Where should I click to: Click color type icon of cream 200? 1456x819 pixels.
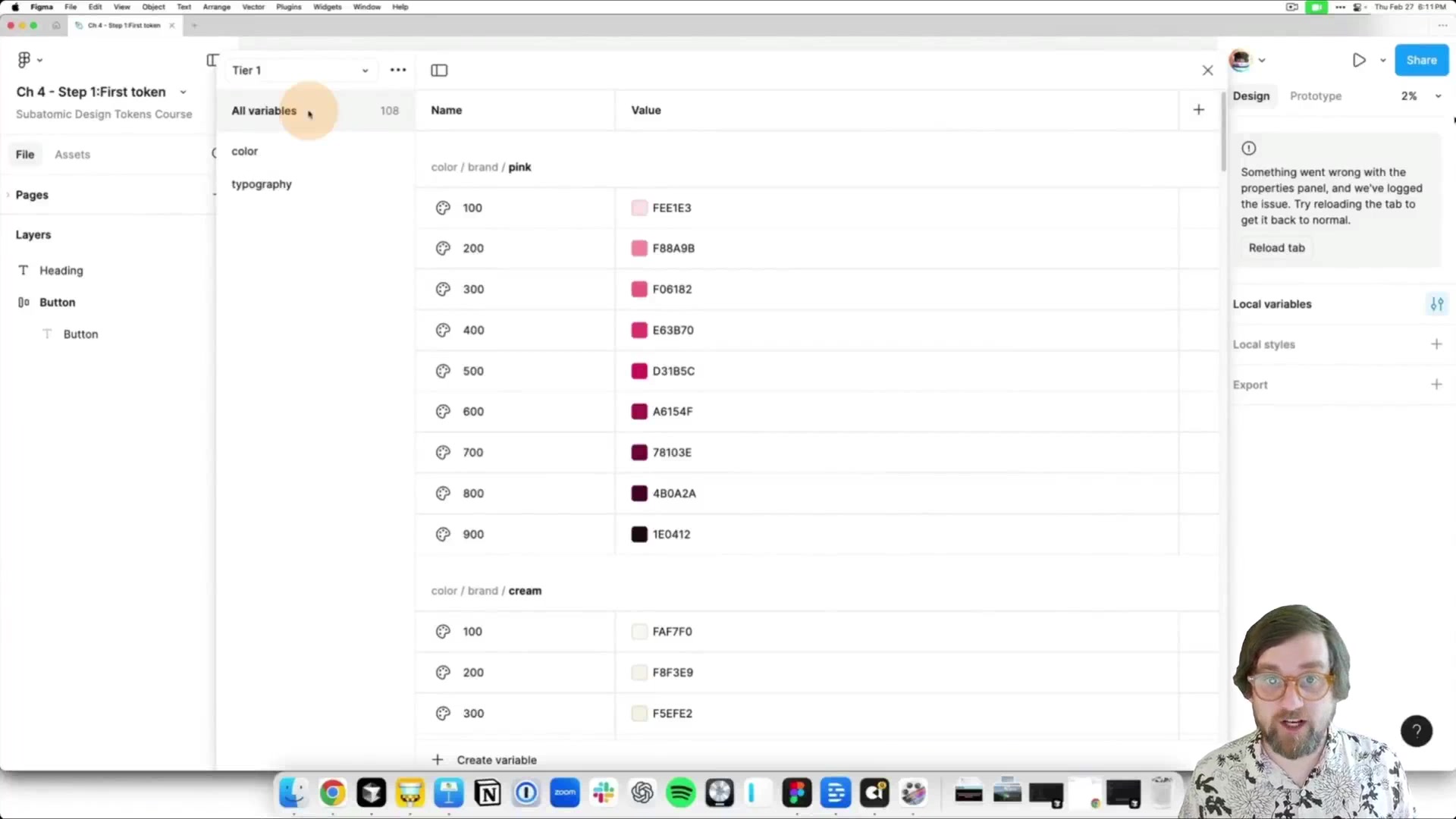(444, 672)
